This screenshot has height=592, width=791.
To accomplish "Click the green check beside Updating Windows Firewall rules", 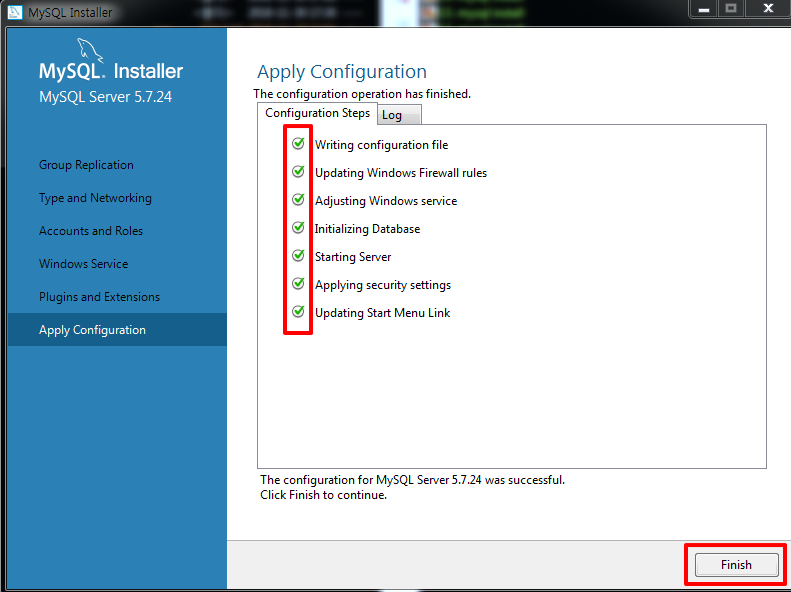I will click(298, 171).
